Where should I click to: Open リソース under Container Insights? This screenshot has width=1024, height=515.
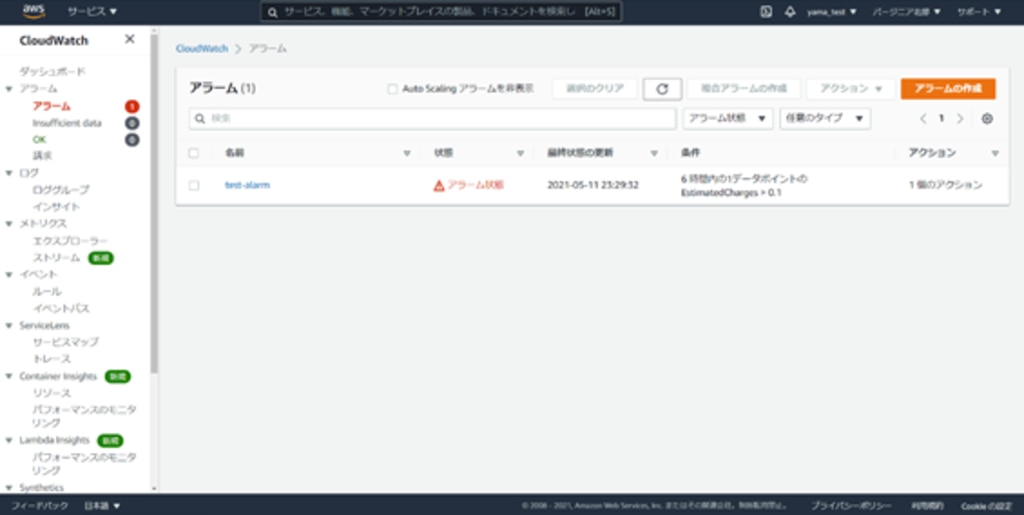click(x=52, y=393)
